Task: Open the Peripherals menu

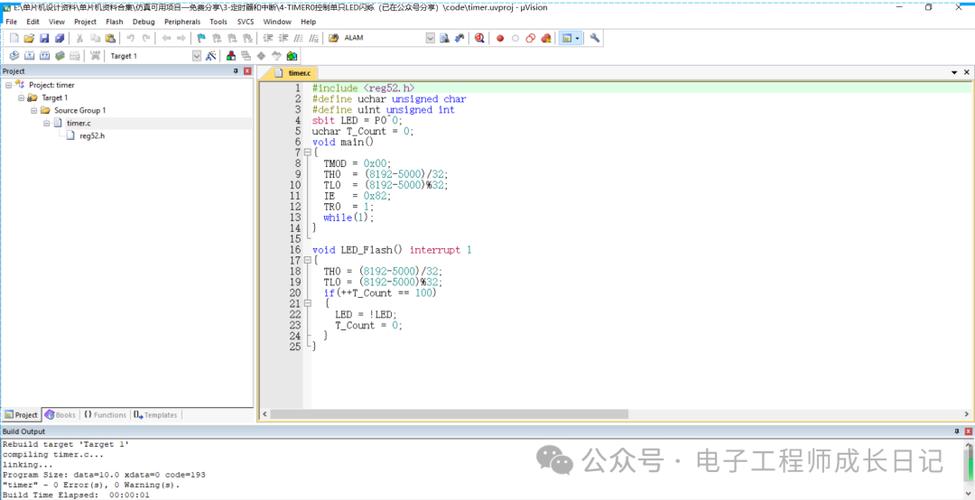Action: tap(182, 22)
